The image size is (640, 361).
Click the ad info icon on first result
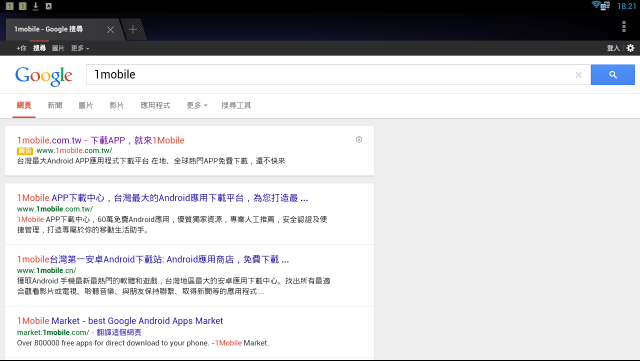tap(359, 140)
